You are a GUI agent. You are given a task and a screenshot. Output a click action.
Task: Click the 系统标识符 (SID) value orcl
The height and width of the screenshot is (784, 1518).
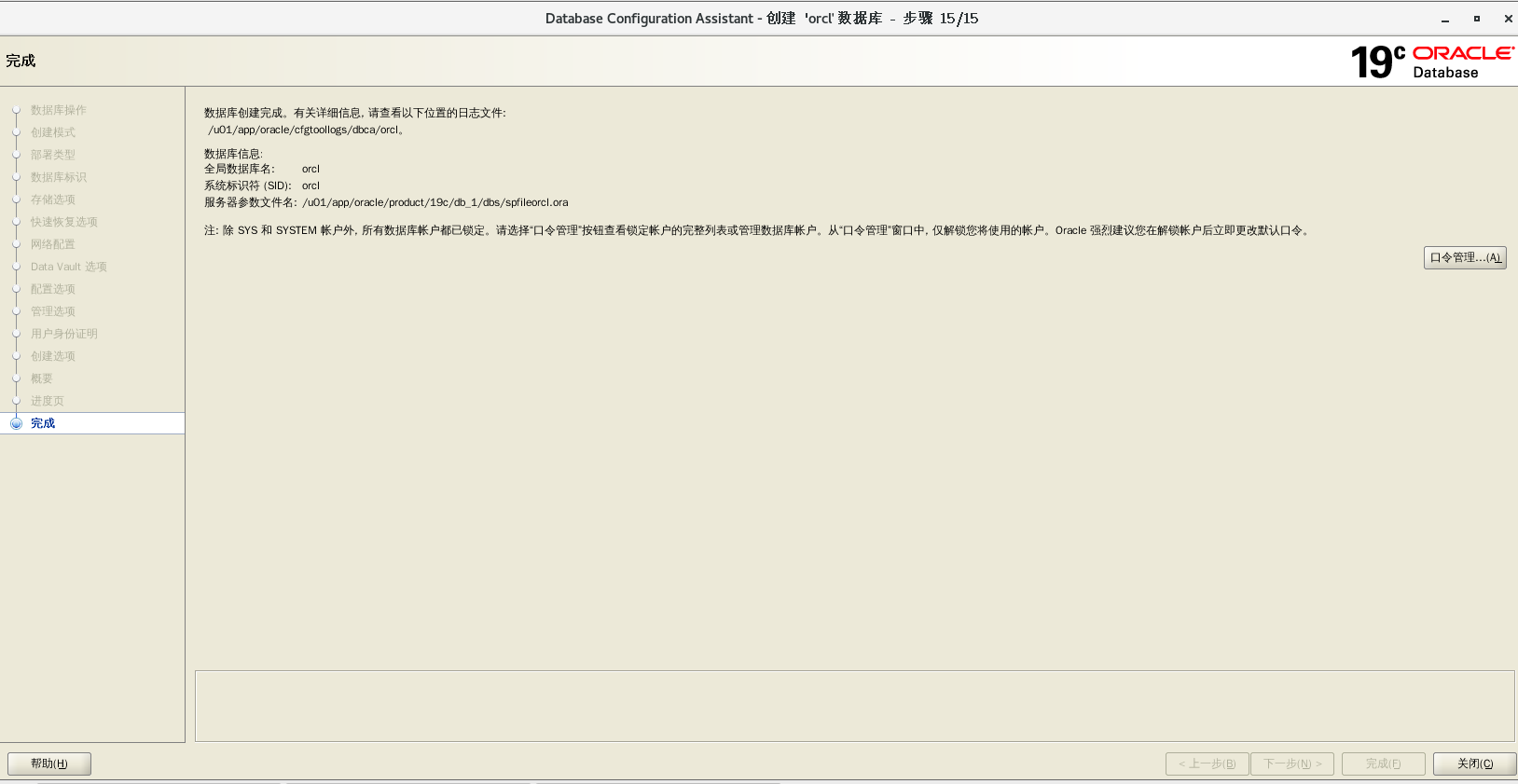click(x=310, y=186)
